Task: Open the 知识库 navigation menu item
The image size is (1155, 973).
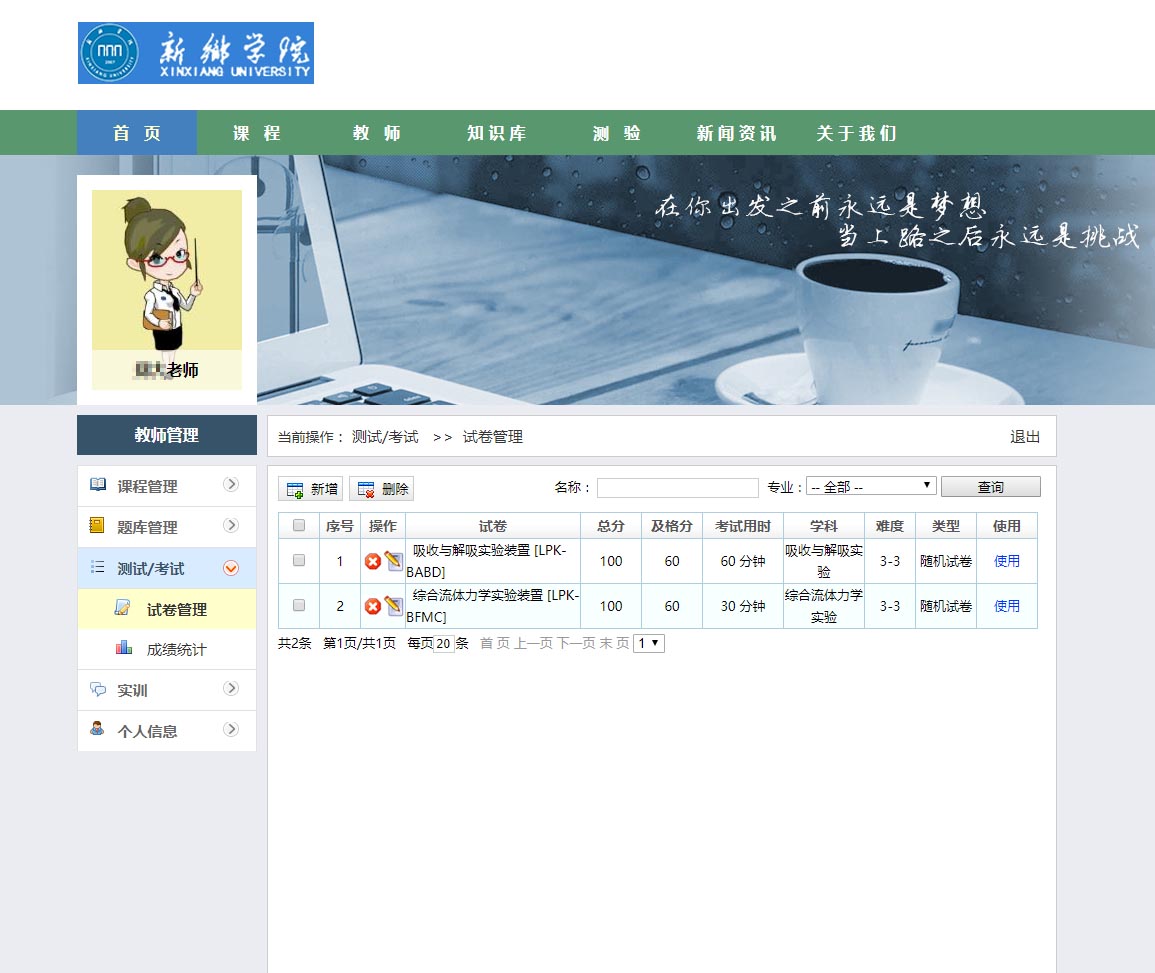Action: [x=497, y=133]
